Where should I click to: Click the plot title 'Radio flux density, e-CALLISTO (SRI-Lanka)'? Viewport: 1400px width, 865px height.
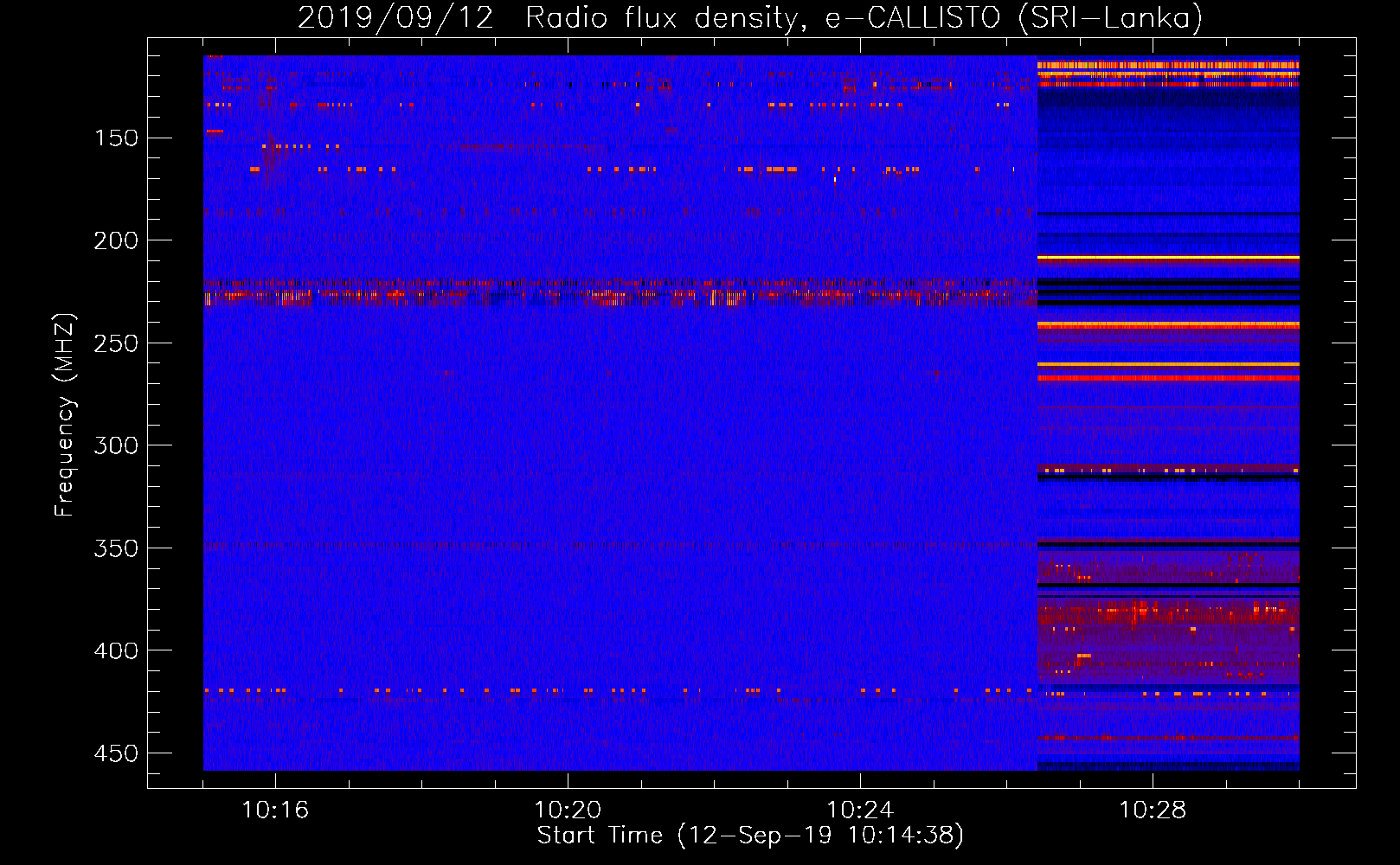coord(864,18)
